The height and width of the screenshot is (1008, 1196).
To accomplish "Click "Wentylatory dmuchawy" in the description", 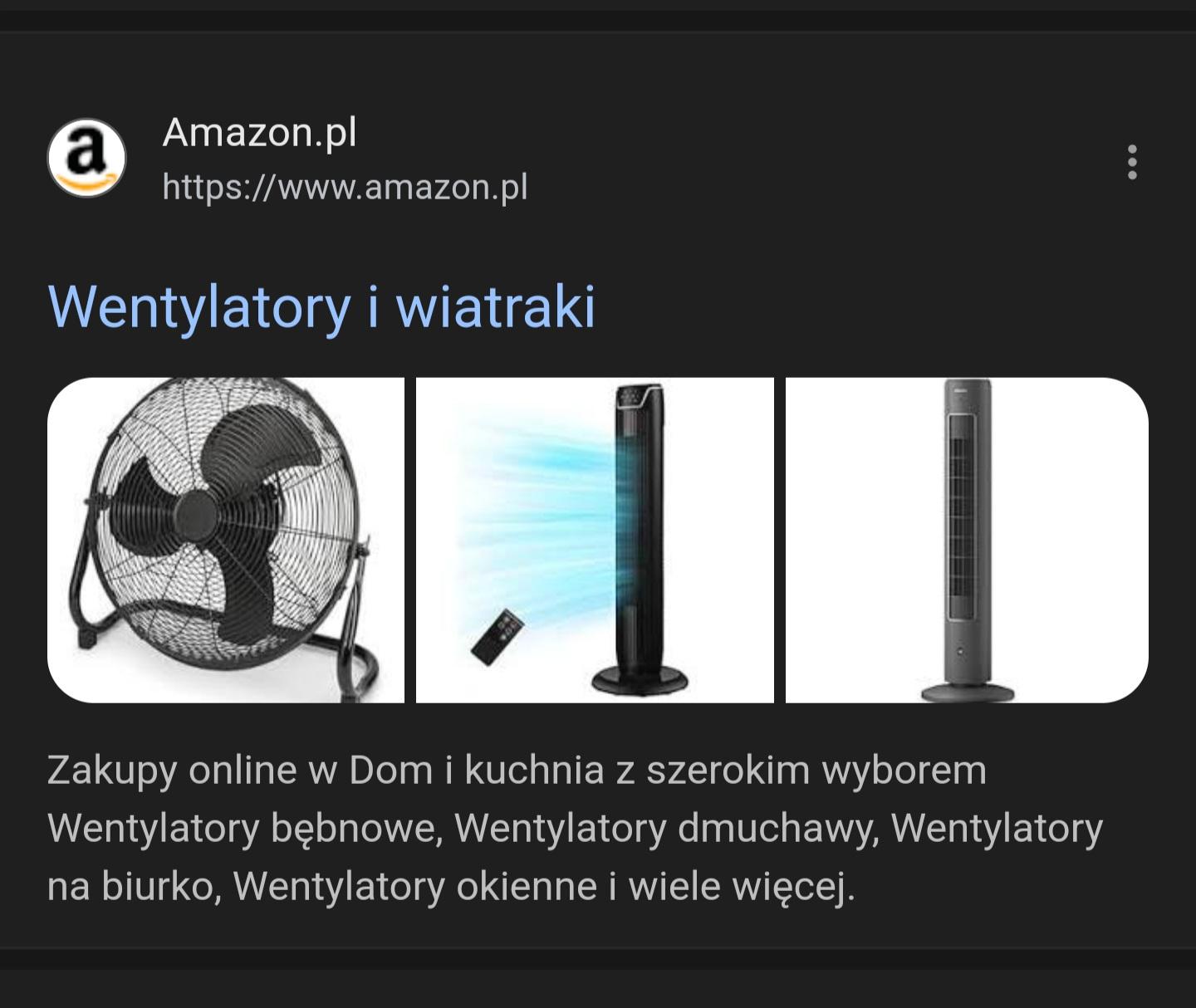I will 667,829.
